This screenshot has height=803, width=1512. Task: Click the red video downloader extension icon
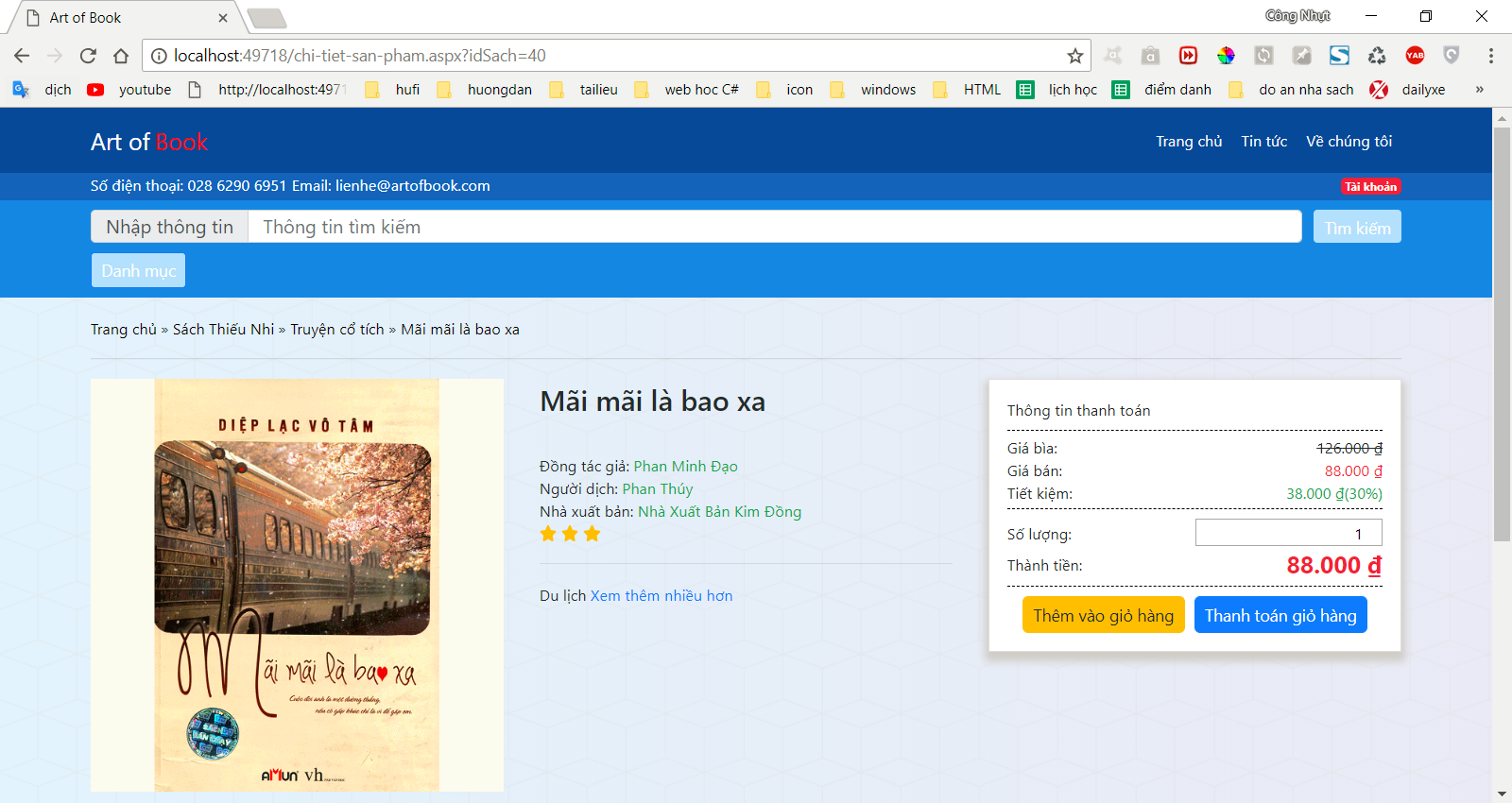1188,56
